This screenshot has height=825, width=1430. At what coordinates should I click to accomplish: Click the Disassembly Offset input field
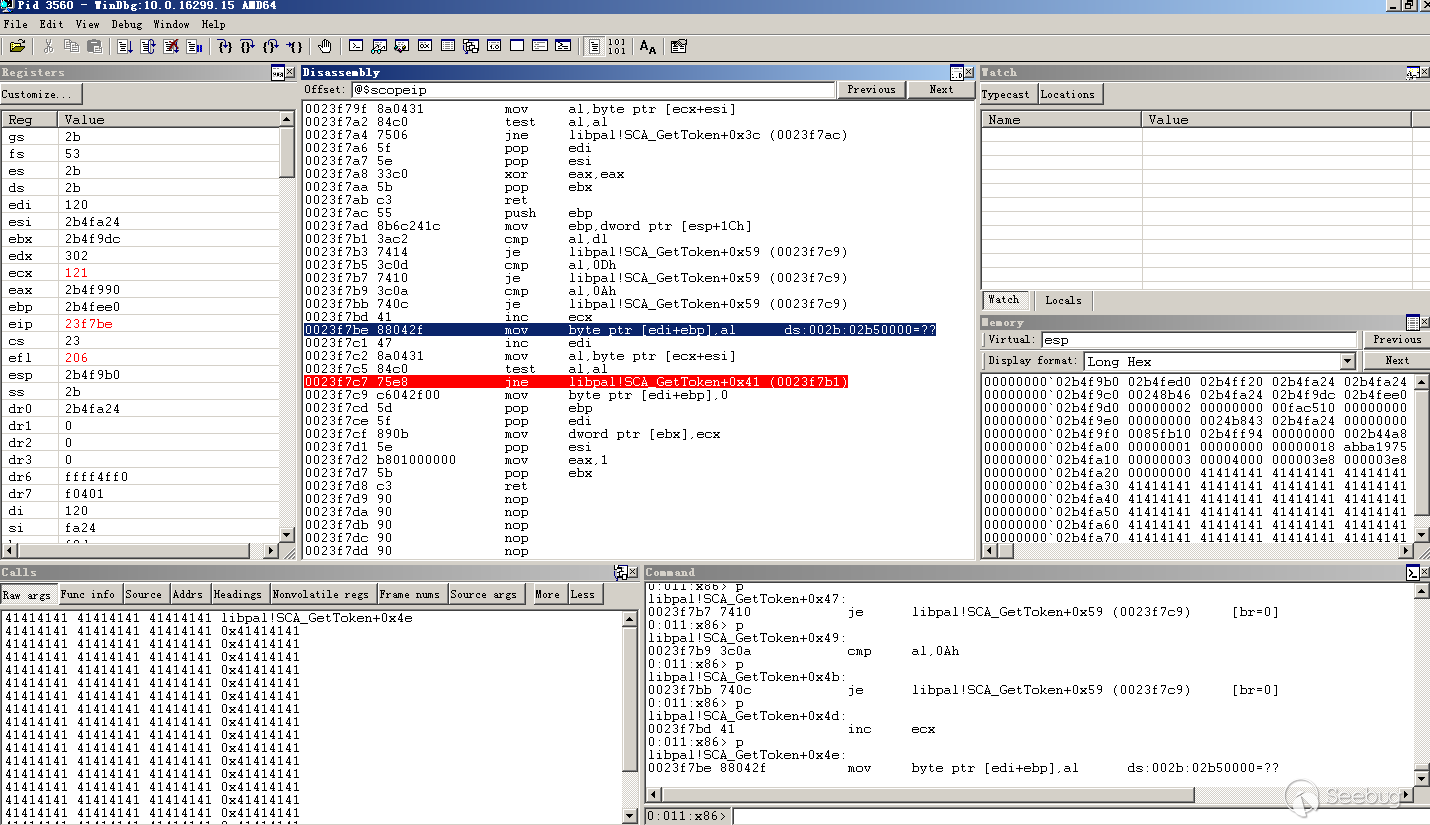592,90
